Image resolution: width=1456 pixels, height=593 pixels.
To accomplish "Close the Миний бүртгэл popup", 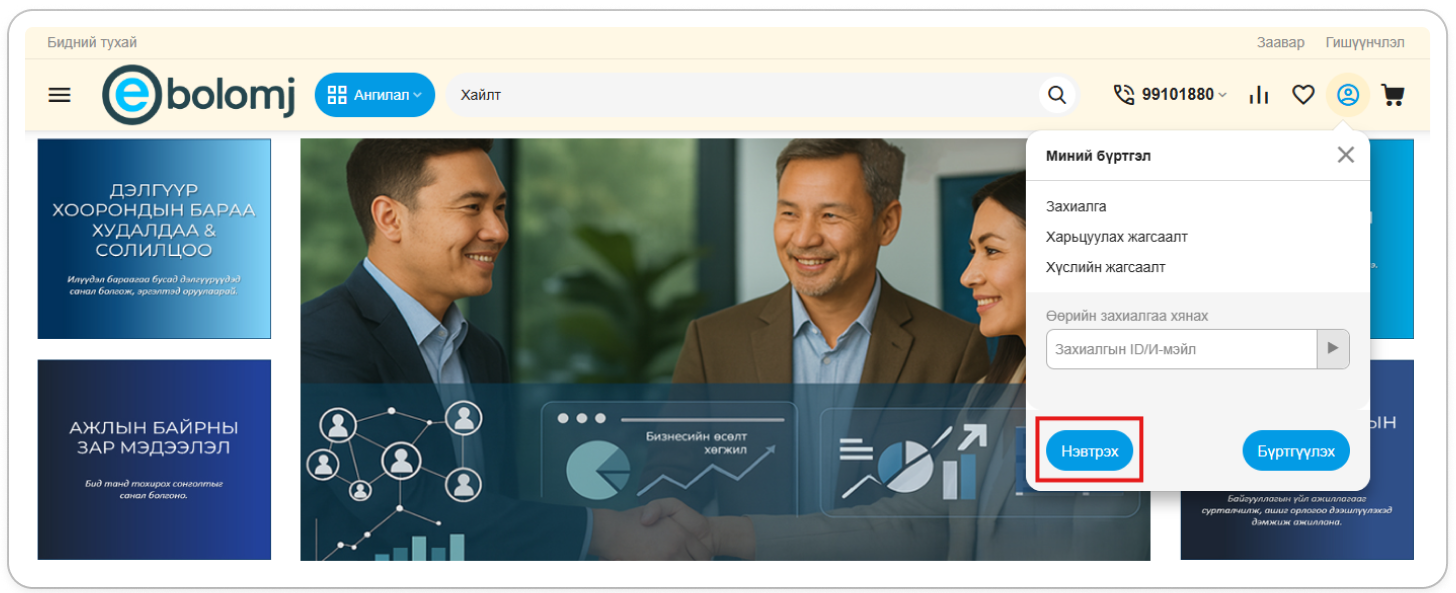I will 1346,155.
